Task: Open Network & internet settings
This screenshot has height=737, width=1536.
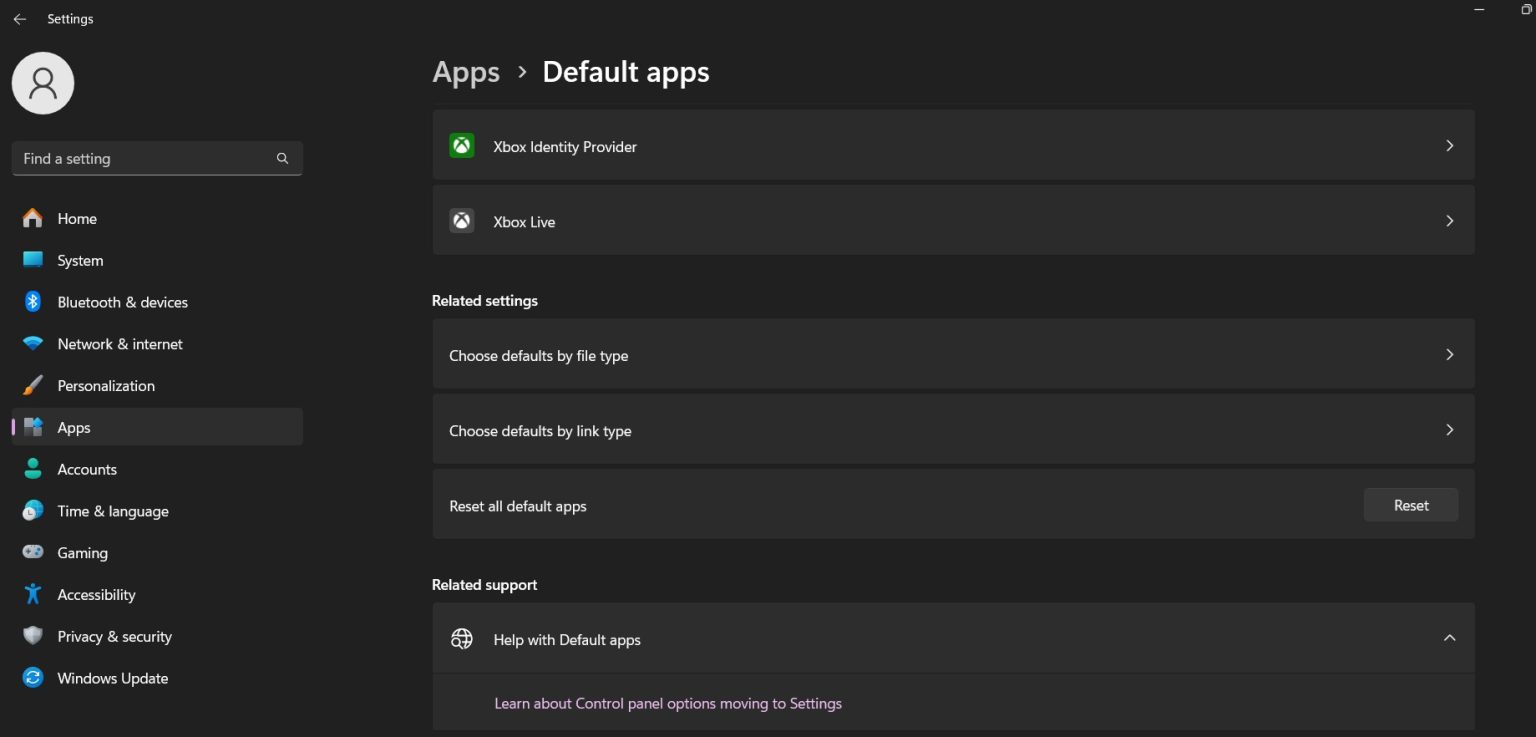Action: (119, 344)
